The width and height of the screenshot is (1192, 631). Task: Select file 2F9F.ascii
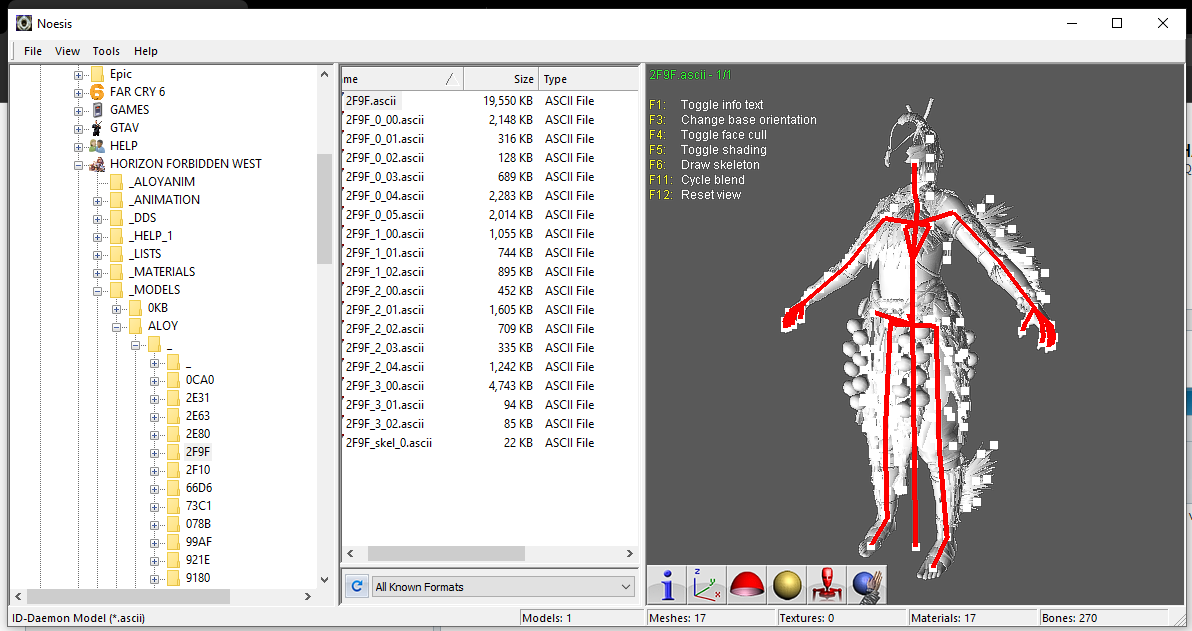(x=371, y=100)
